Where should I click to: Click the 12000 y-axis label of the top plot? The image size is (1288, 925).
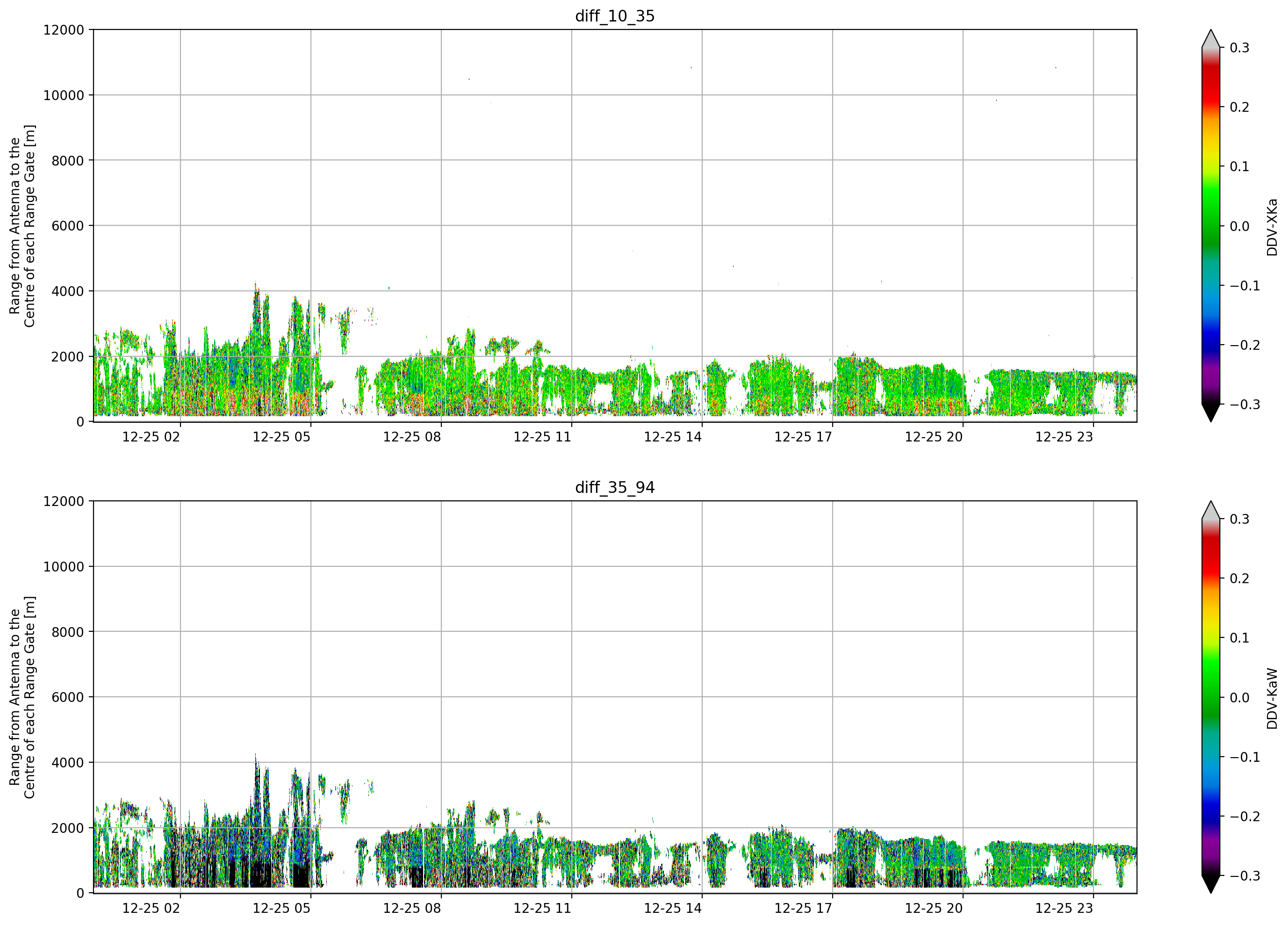(x=64, y=30)
